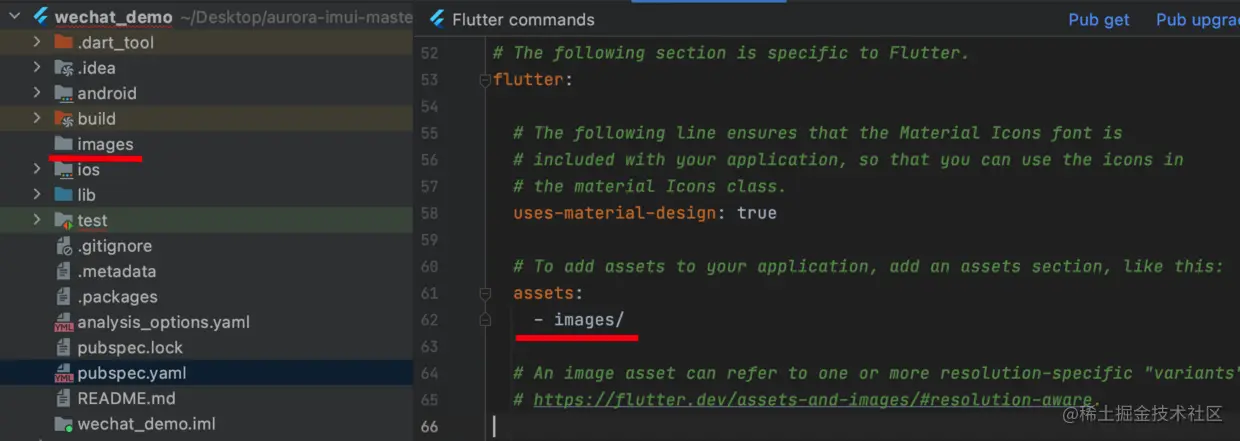Click the .metadata file icon
This screenshot has width=1240, height=441.
coord(64,271)
